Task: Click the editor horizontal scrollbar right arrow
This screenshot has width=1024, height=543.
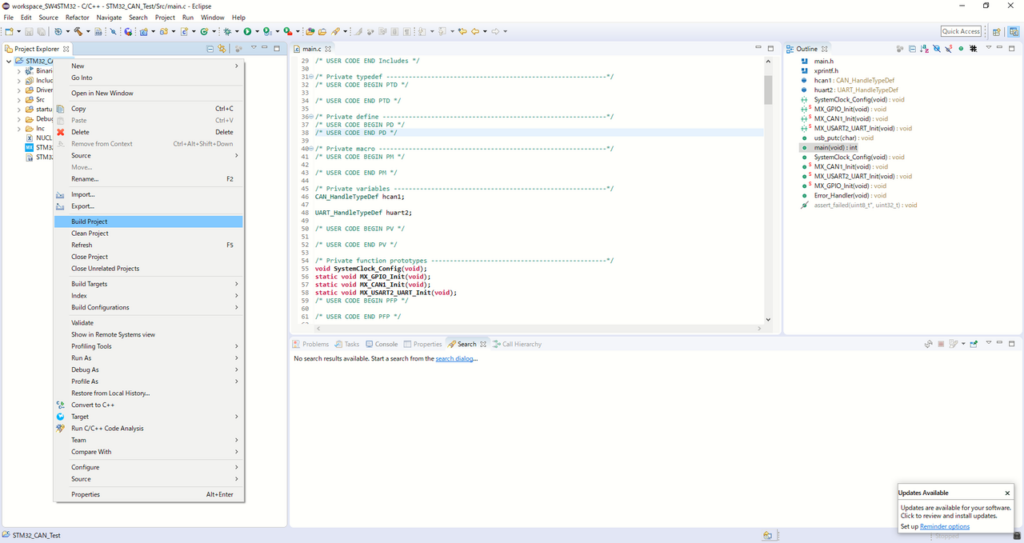Action: 759,329
